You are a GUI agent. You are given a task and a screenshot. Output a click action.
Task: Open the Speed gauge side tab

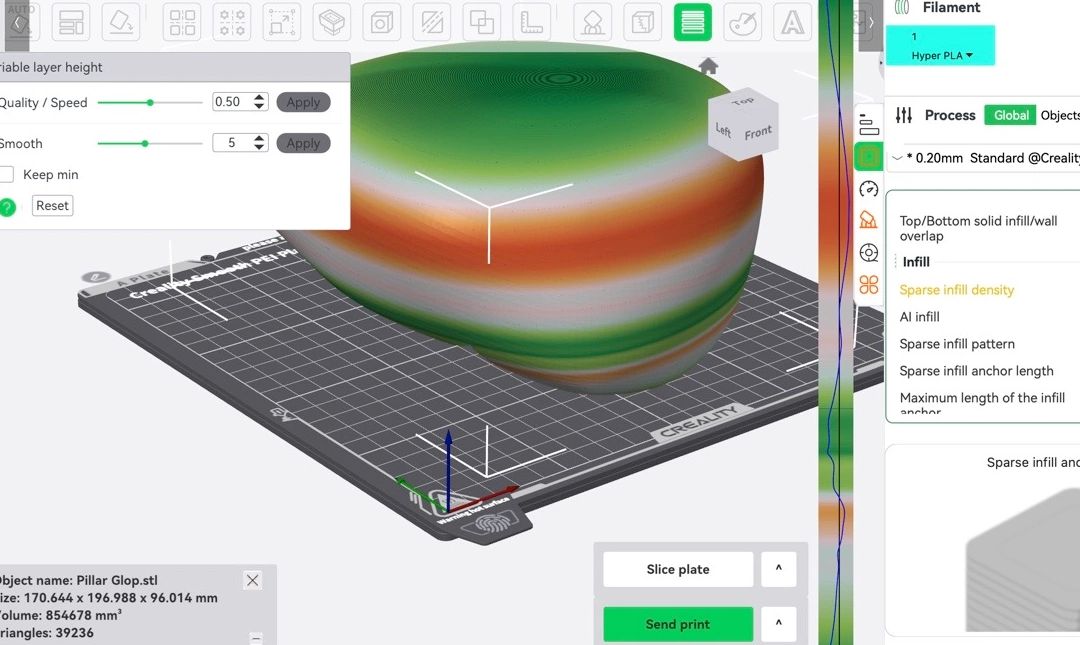[x=869, y=188]
